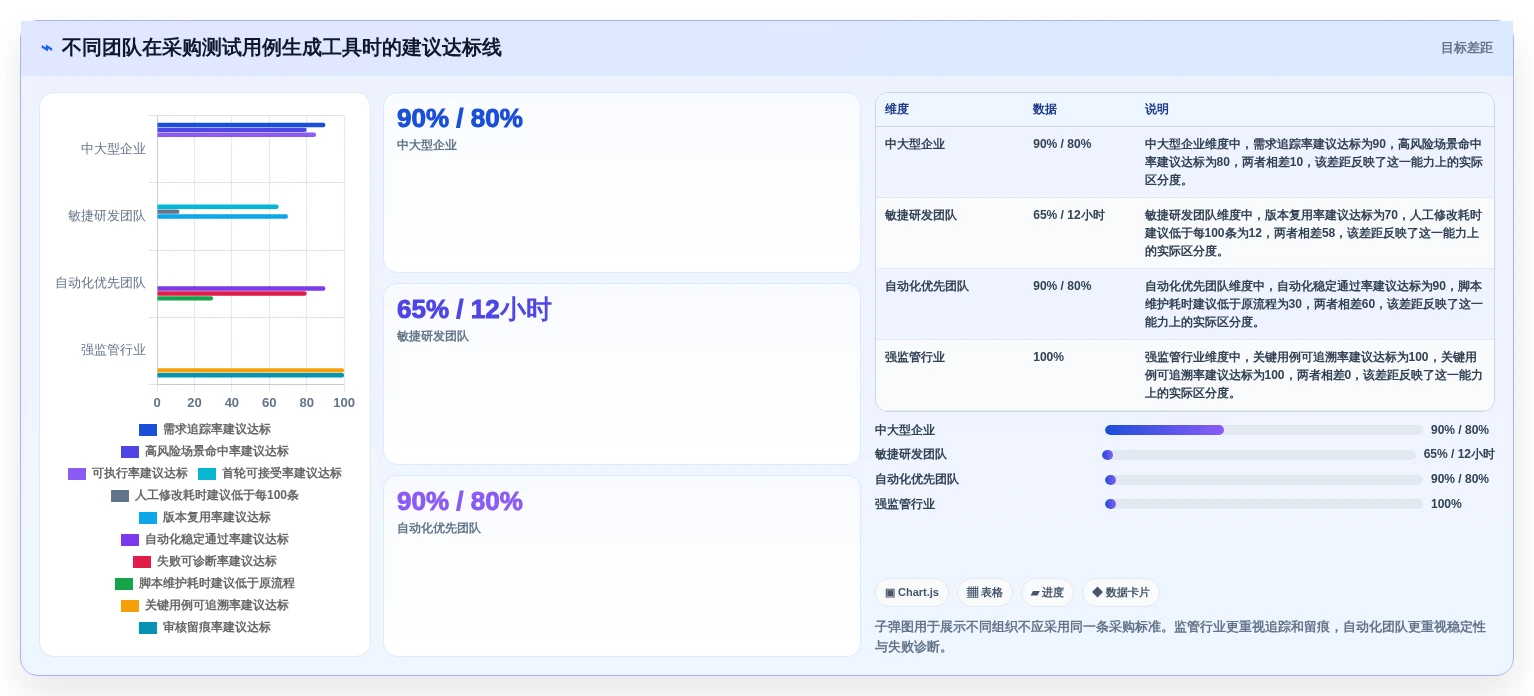Select the 进度 tag chip
This screenshot has width=1534, height=696.
coord(1047,593)
